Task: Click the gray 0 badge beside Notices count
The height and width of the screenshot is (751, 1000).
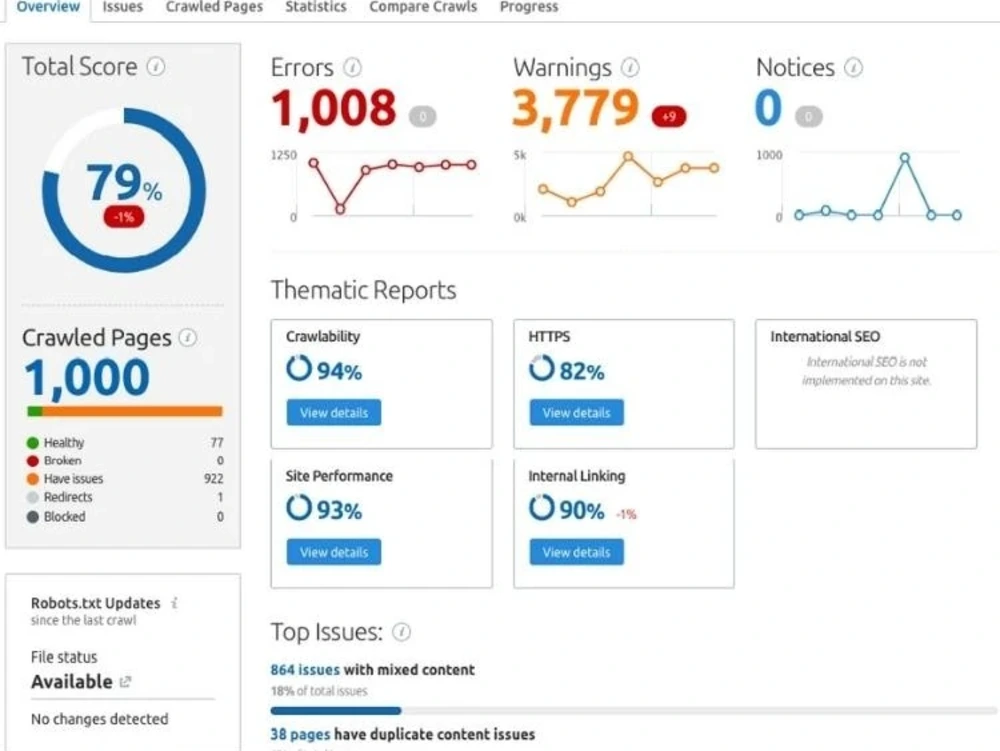Action: (809, 117)
